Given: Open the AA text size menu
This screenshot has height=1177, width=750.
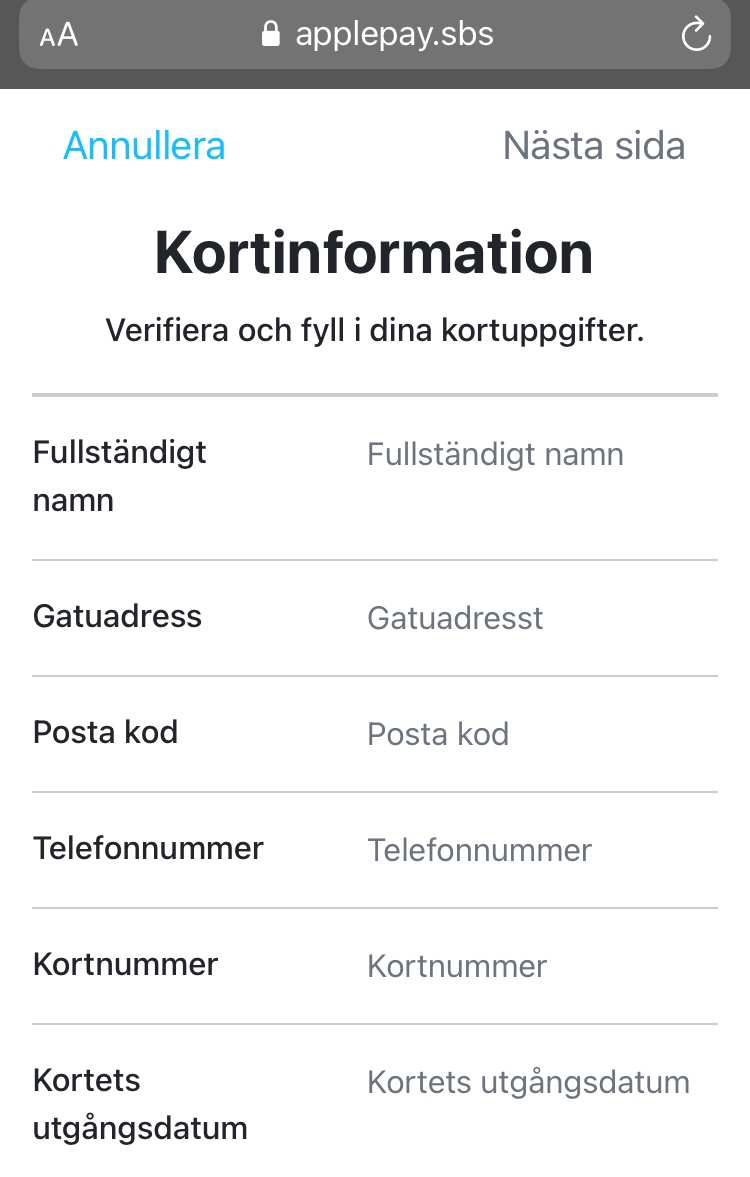Looking at the screenshot, I should [x=59, y=35].
